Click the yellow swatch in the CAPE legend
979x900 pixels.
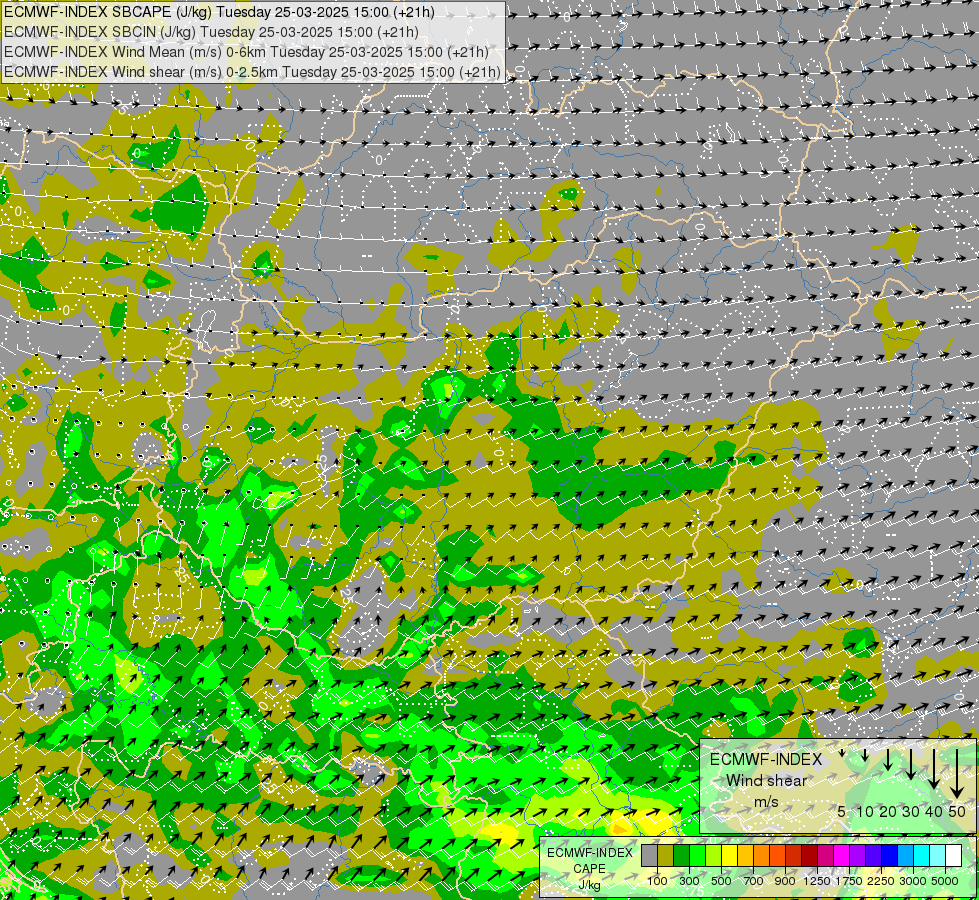[x=729, y=855]
